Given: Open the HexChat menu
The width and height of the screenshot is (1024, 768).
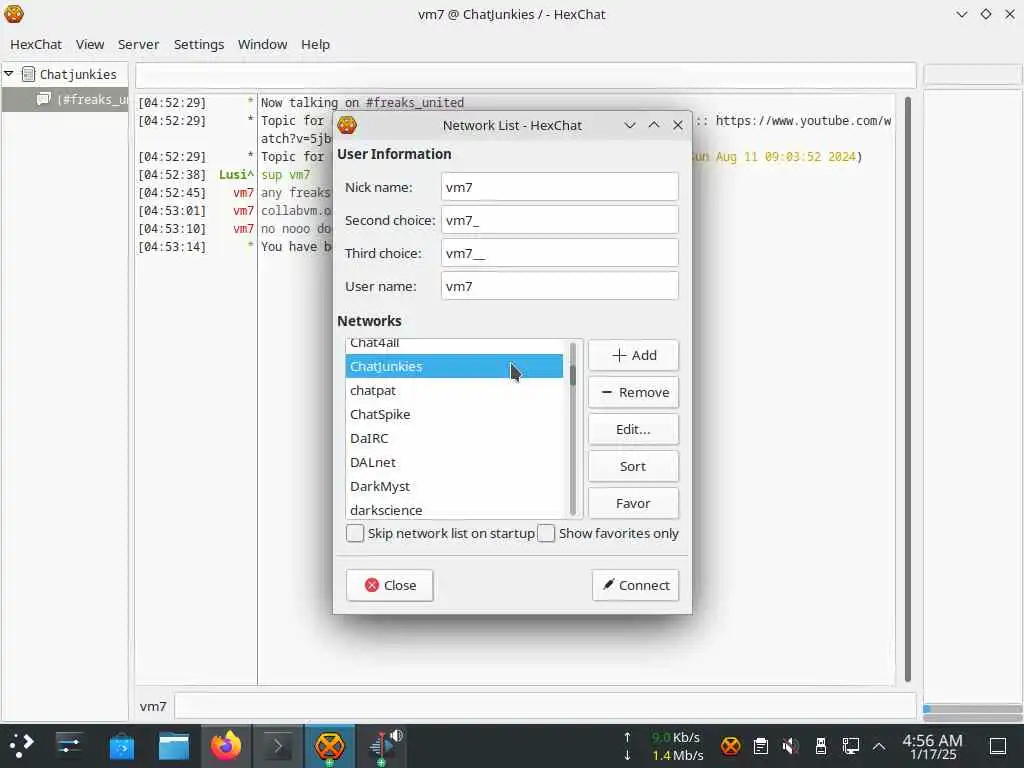Looking at the screenshot, I should [x=36, y=44].
